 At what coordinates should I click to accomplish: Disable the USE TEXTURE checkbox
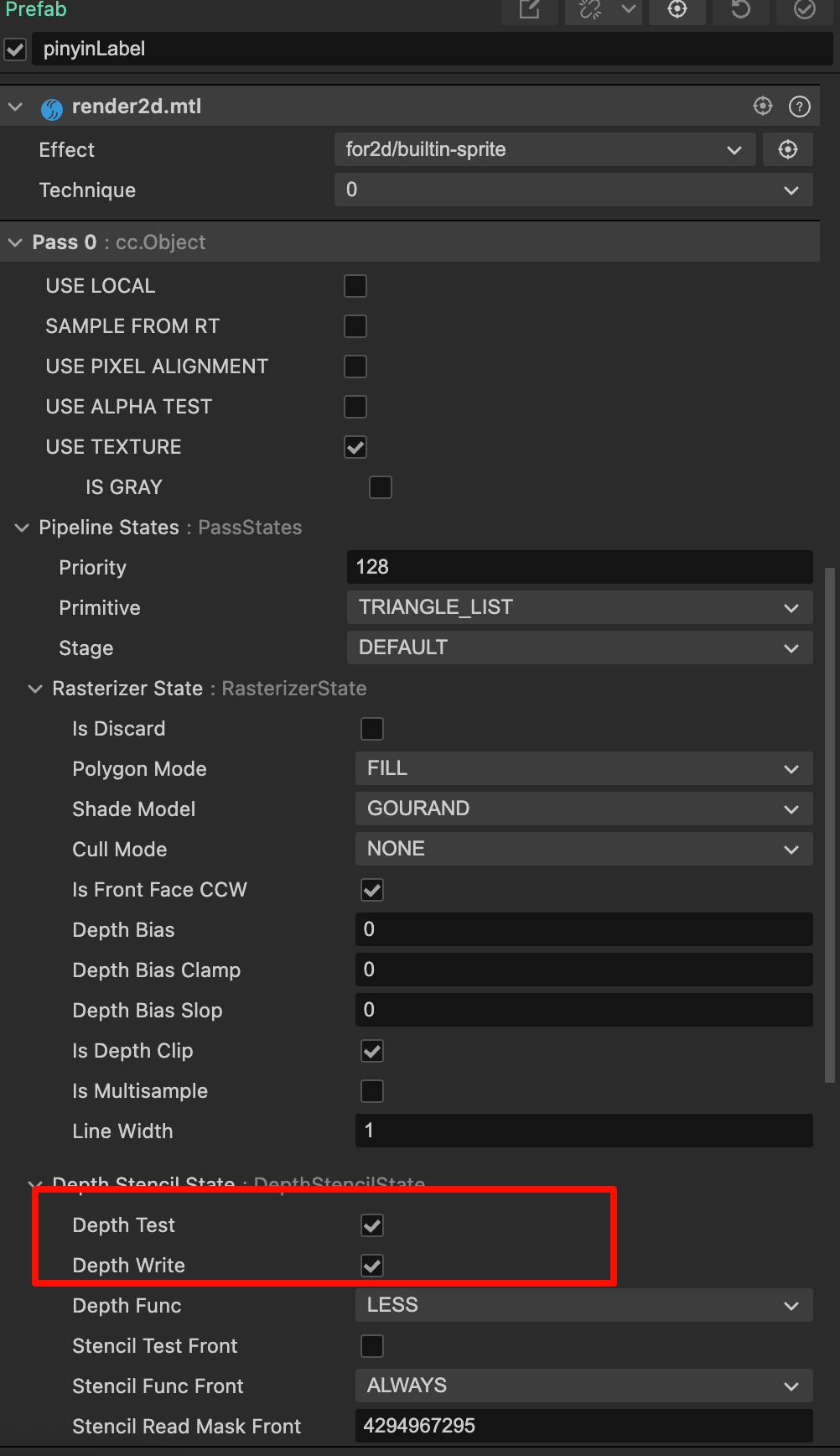click(x=355, y=447)
